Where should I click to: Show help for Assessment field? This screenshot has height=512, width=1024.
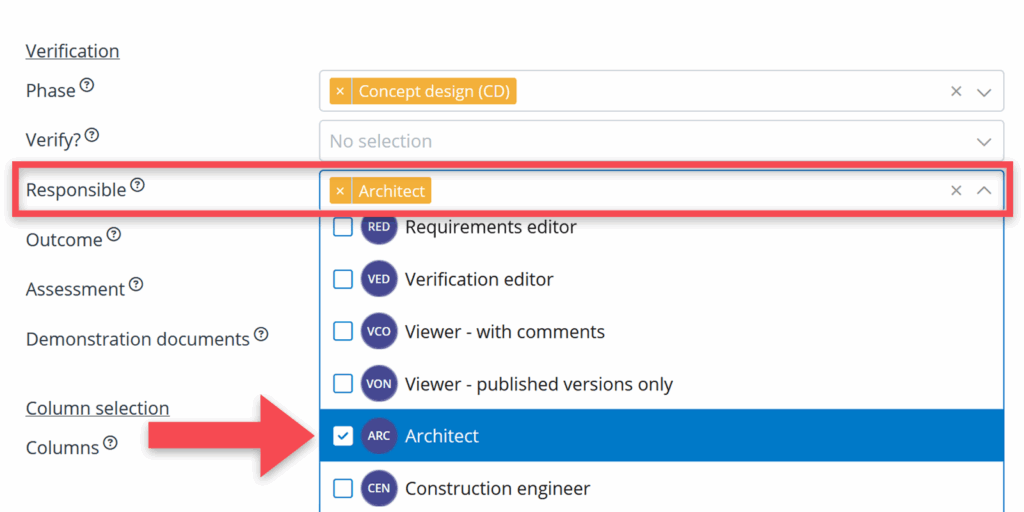click(136, 285)
